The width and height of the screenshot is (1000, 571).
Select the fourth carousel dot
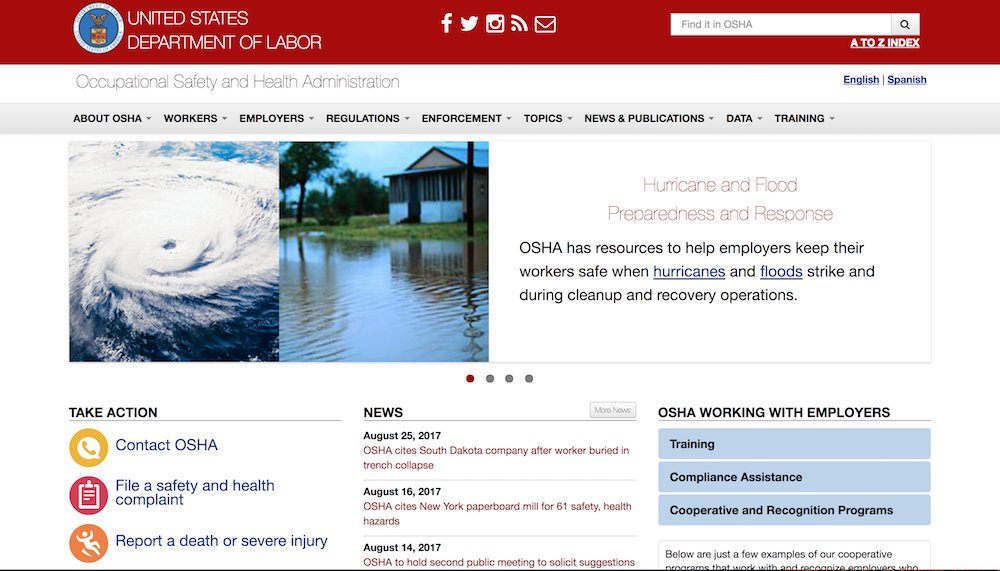[x=529, y=378]
